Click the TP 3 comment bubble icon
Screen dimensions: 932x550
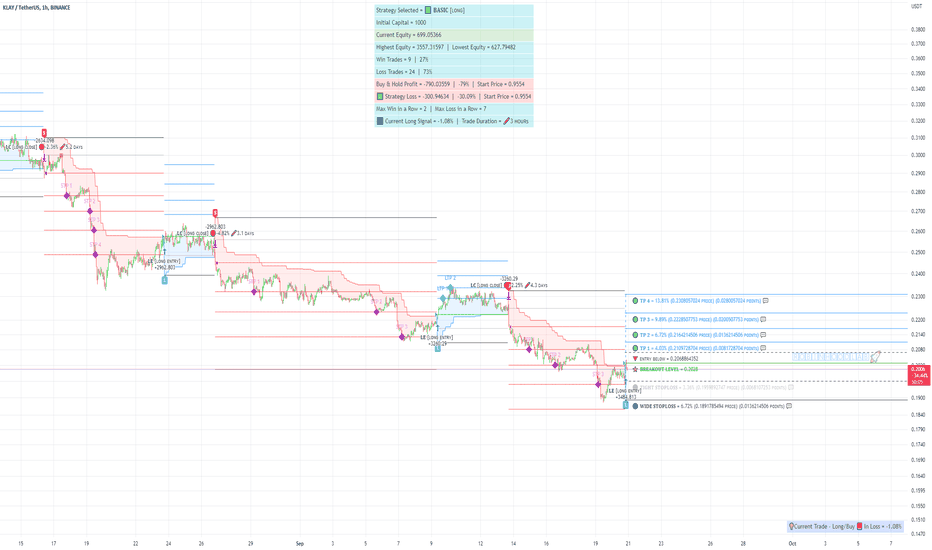pyautogui.click(x=763, y=319)
